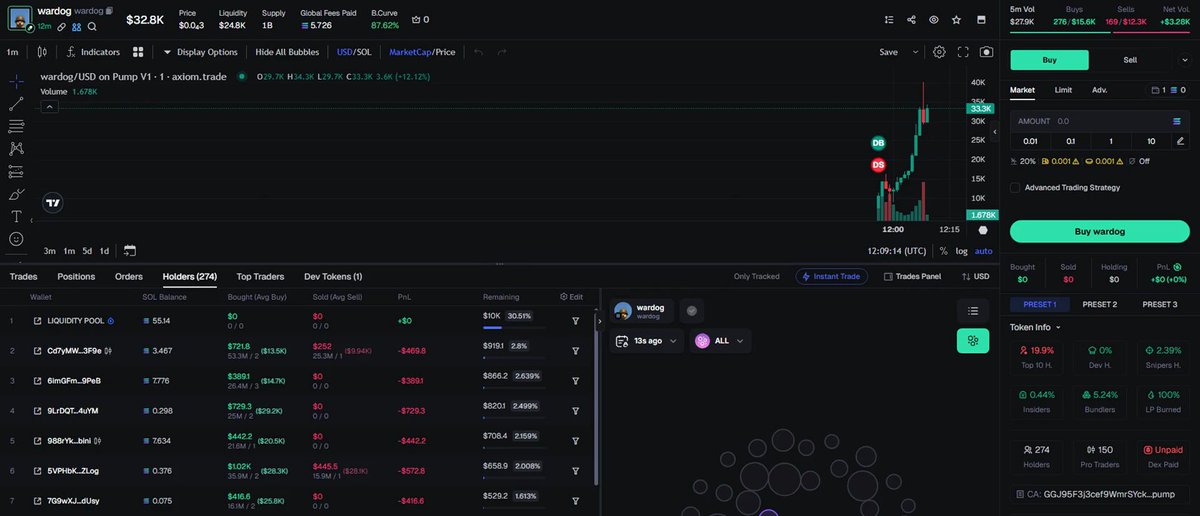Image resolution: width=1200 pixels, height=516 pixels.
Task: Open the Top Traders tab
Action: click(260, 276)
